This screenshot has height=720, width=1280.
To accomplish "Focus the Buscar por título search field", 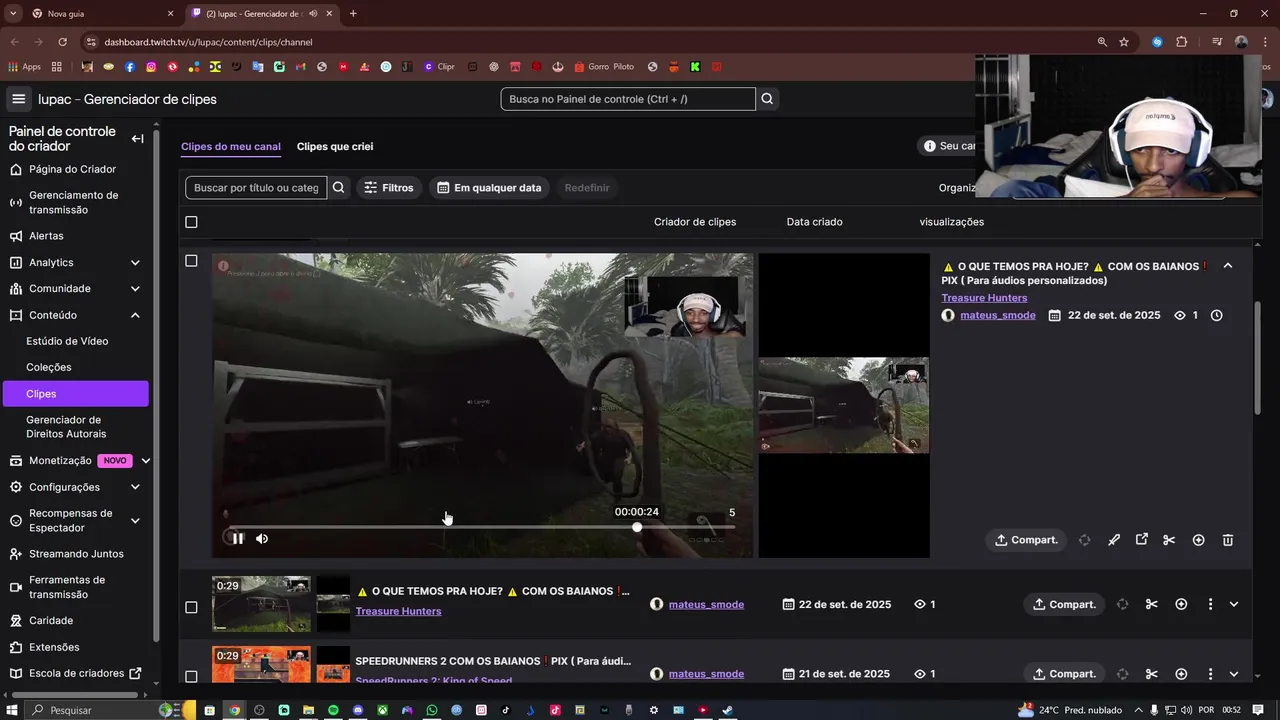I will pyautogui.click(x=256, y=187).
